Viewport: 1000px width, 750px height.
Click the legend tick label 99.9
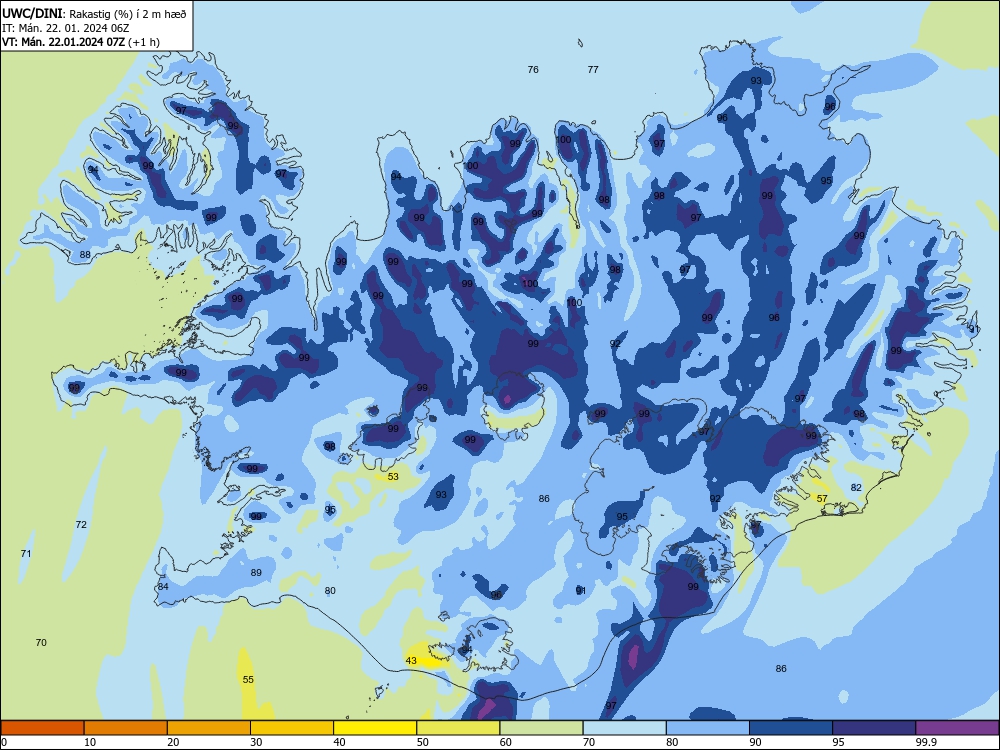tap(926, 742)
